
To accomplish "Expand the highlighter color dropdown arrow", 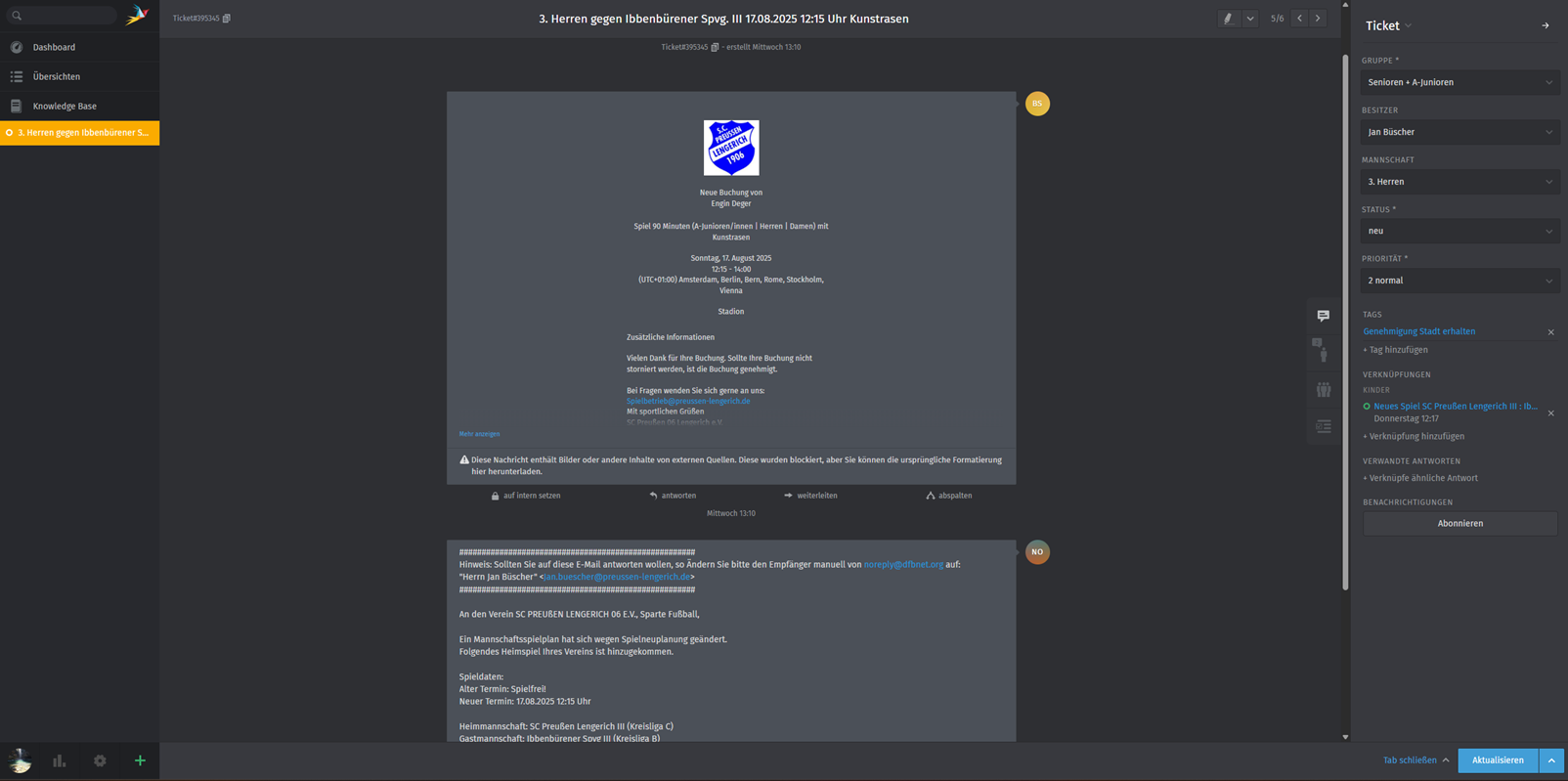I will coord(1250,19).
